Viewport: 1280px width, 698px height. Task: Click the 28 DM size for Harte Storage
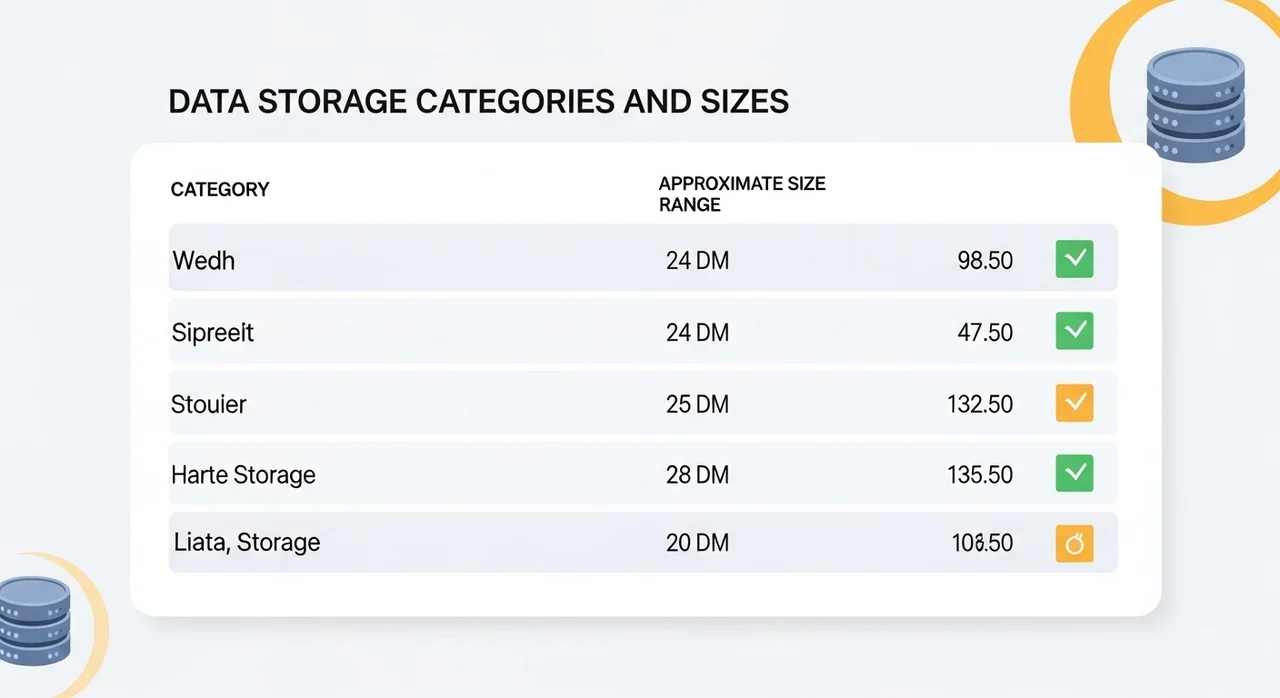(697, 474)
